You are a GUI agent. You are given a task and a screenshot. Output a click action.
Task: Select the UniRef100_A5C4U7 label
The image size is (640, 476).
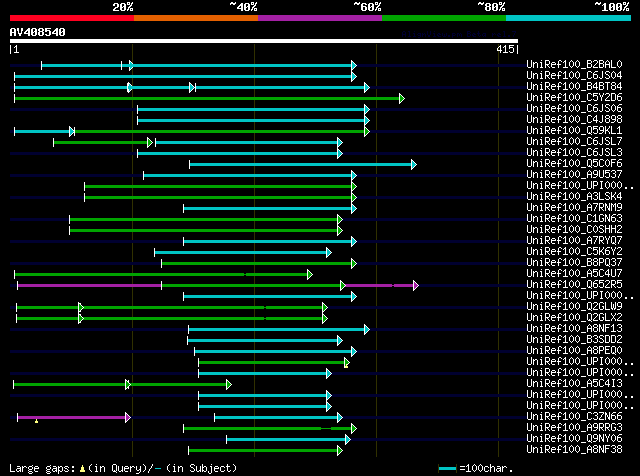point(574,274)
